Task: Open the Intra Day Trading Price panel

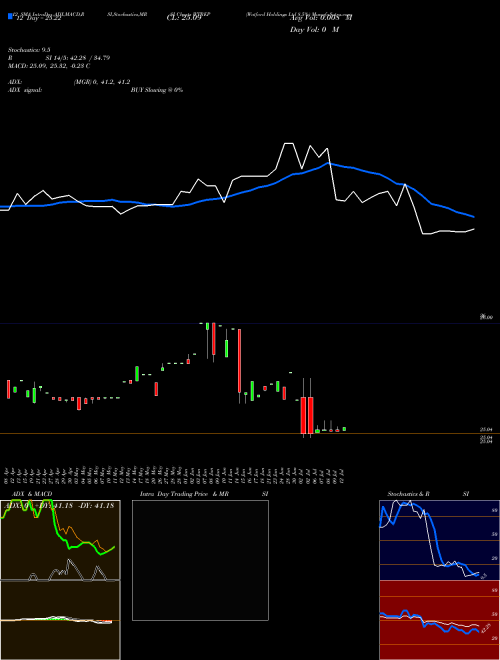Action: click(x=200, y=560)
